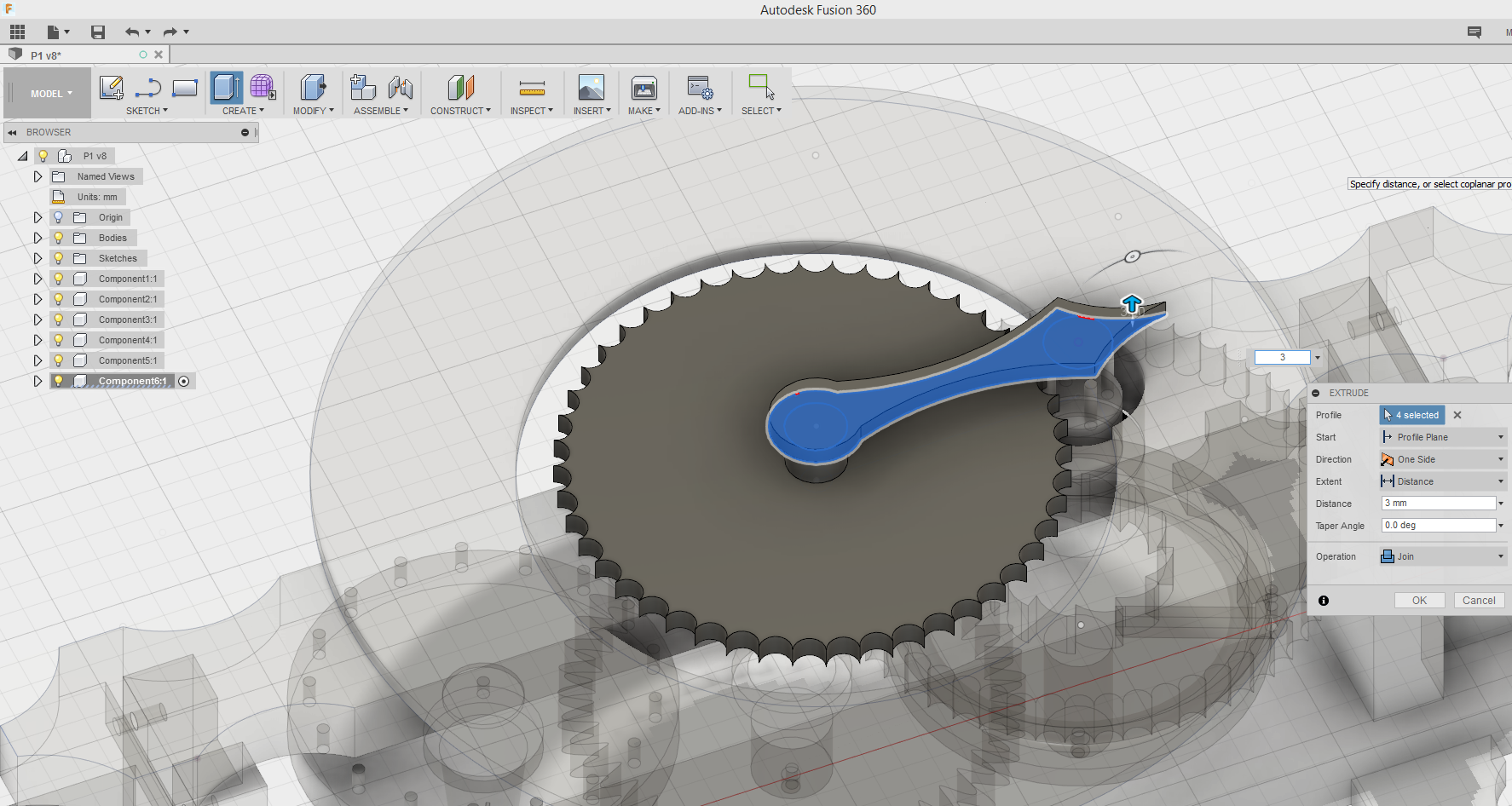Save the document with the disk icon

click(98, 32)
